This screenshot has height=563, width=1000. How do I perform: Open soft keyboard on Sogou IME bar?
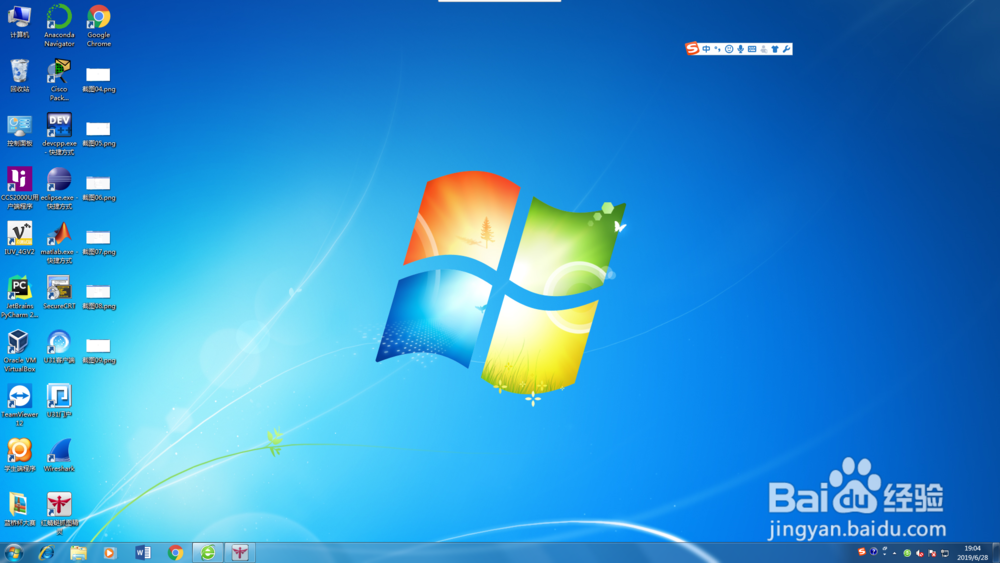pyautogui.click(x=752, y=49)
